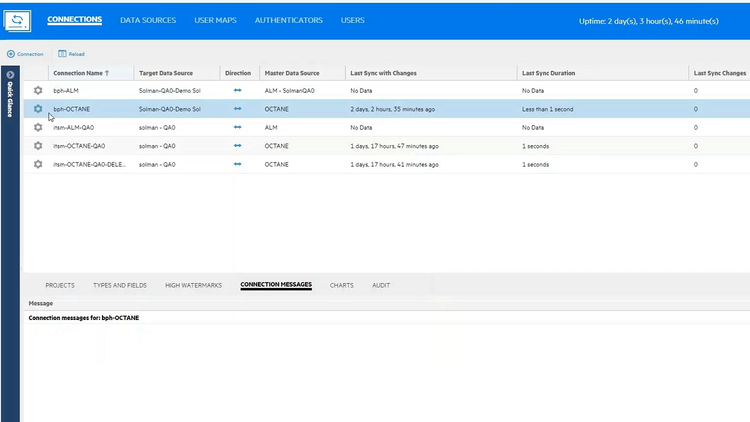The image size is (750, 422).
Task: Click the Reload button
Action: [x=71, y=54]
